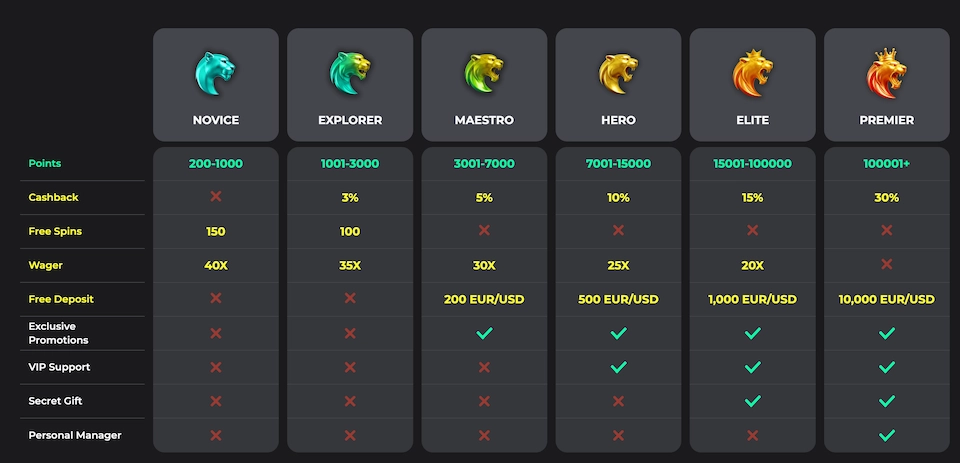
Task: Select the Elite crowned lion icon
Action: tap(752, 73)
